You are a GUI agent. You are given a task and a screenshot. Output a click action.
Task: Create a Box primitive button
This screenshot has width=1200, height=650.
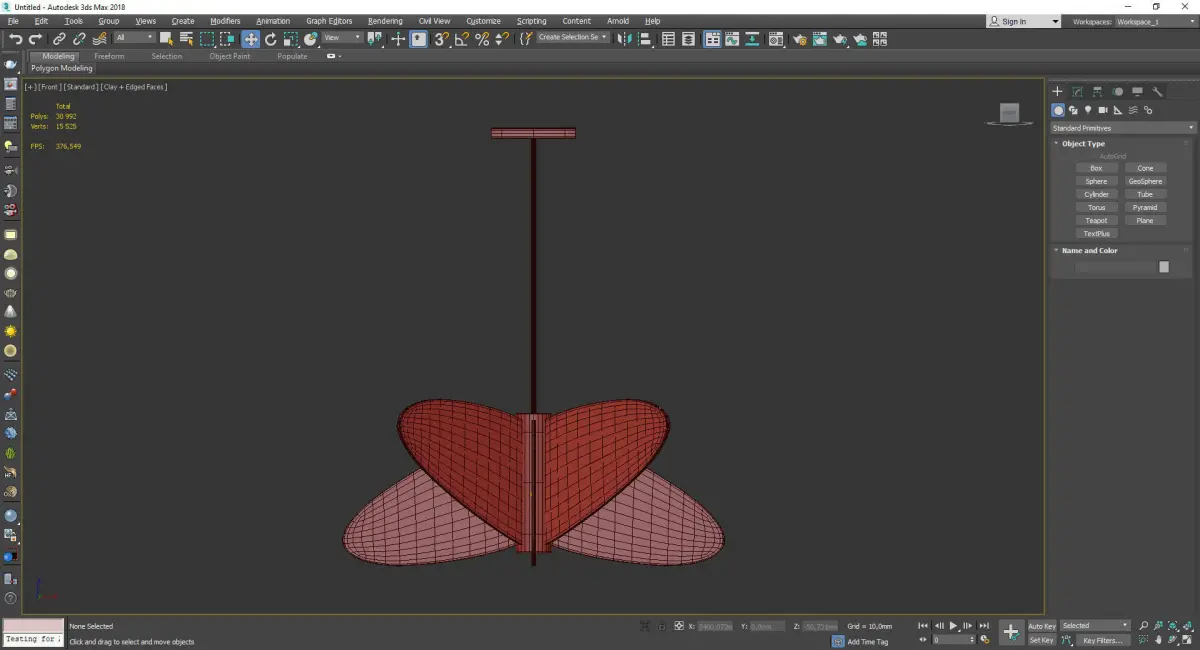1096,168
